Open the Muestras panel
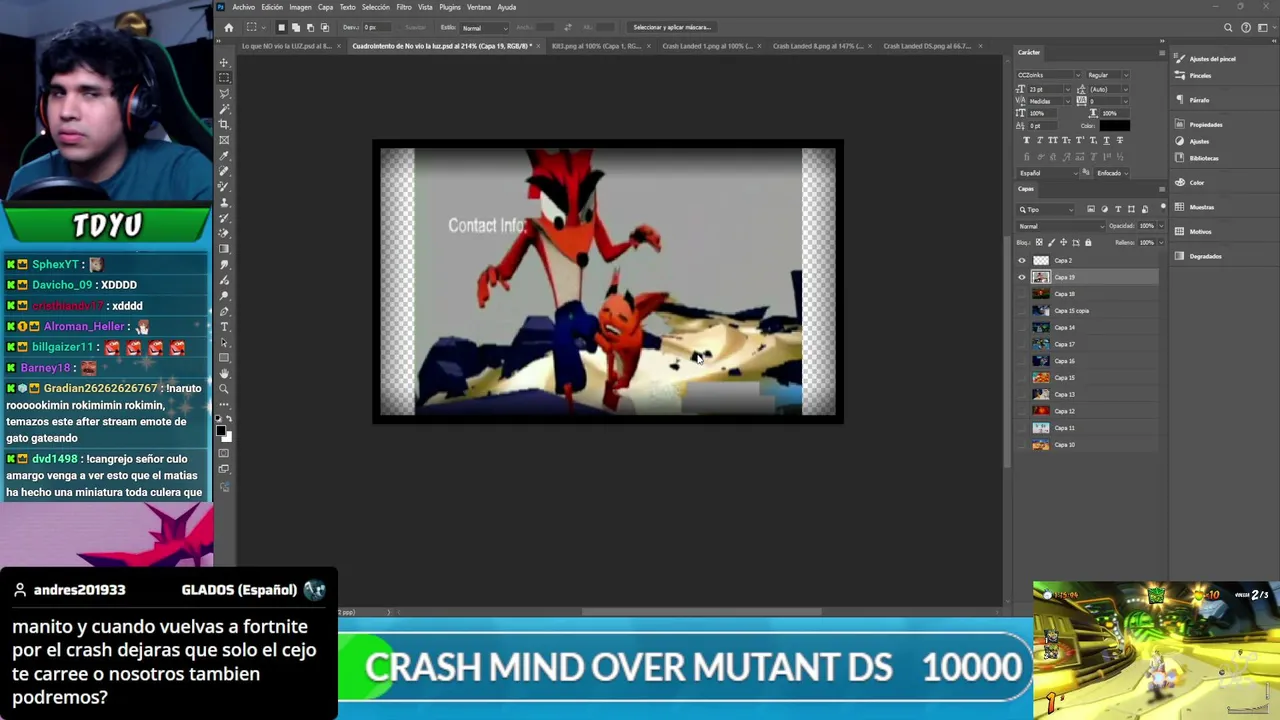The image size is (1280, 720). pyautogui.click(x=1195, y=207)
